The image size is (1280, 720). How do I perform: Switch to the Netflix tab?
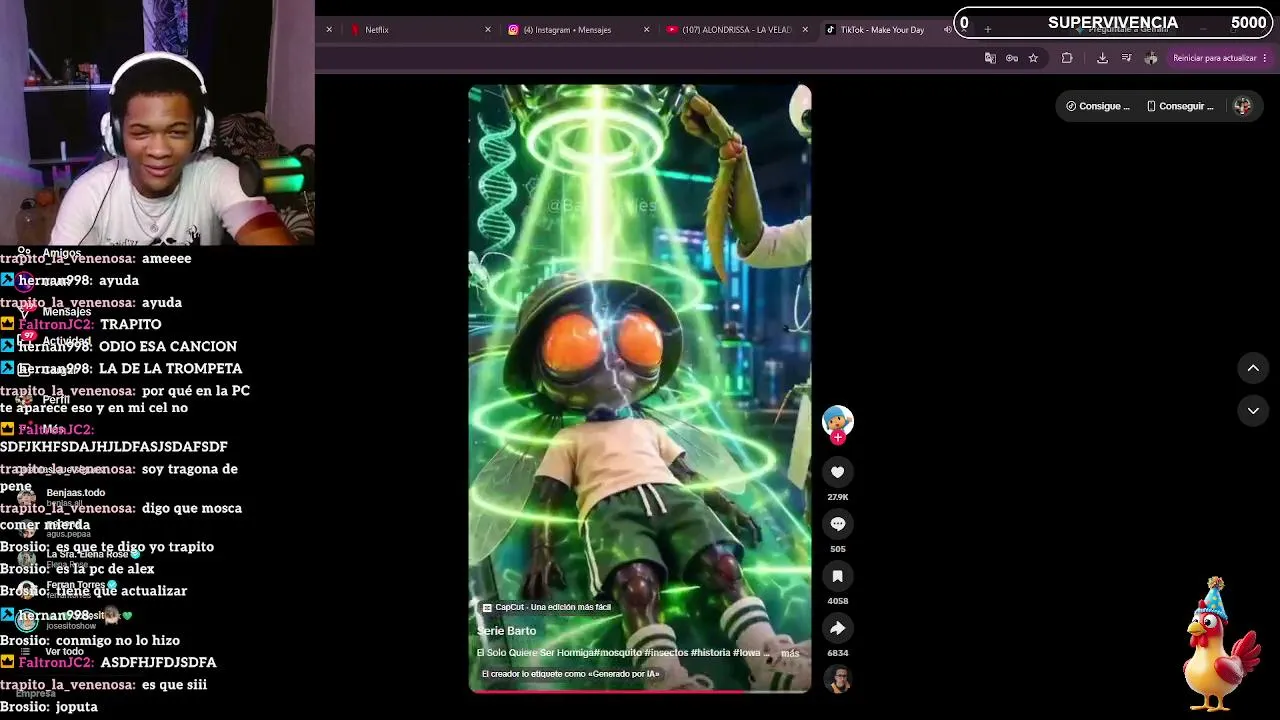(x=420, y=30)
